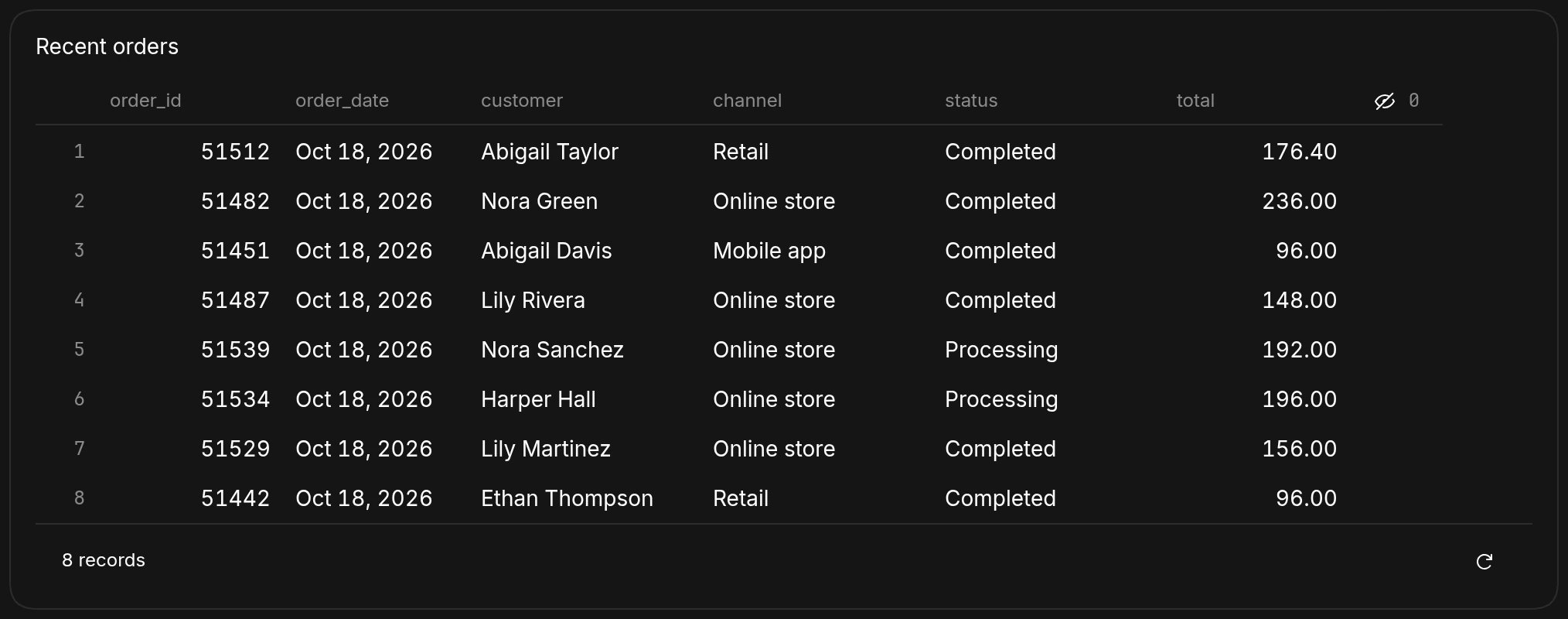Click the total value 196.00
The image size is (1568, 619).
1299,399
